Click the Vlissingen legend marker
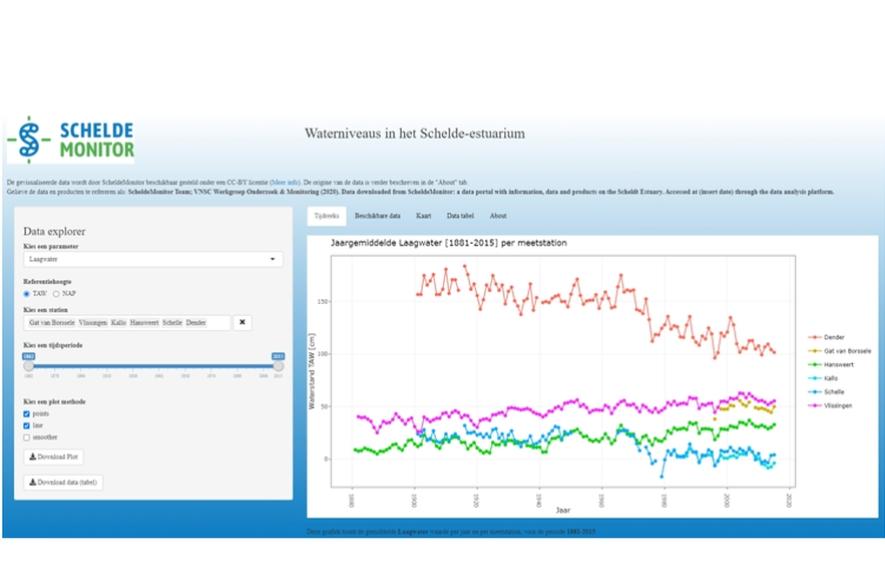This screenshot has height=588, width=885. coord(815,407)
